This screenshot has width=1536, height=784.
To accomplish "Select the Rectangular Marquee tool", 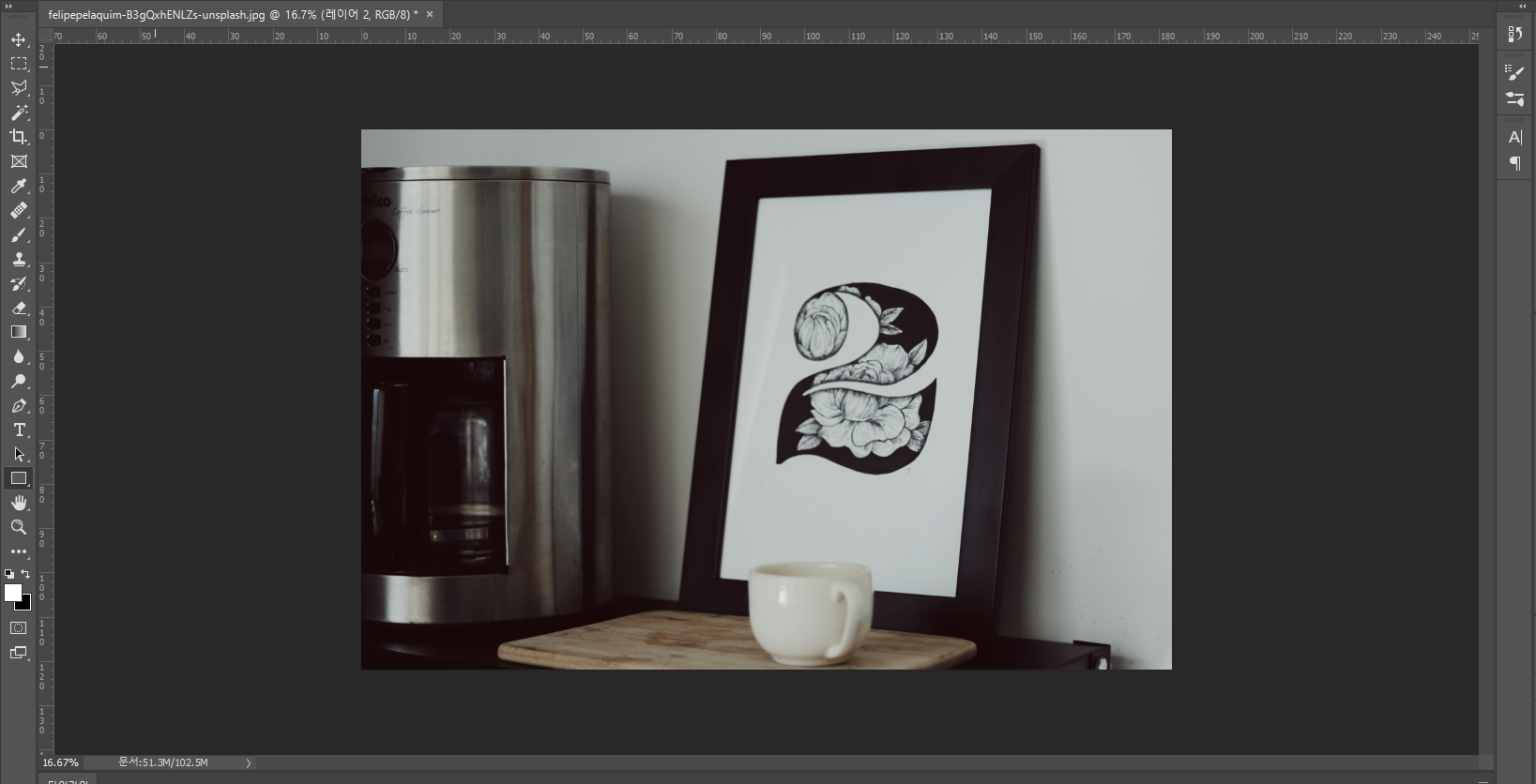I will (19, 64).
